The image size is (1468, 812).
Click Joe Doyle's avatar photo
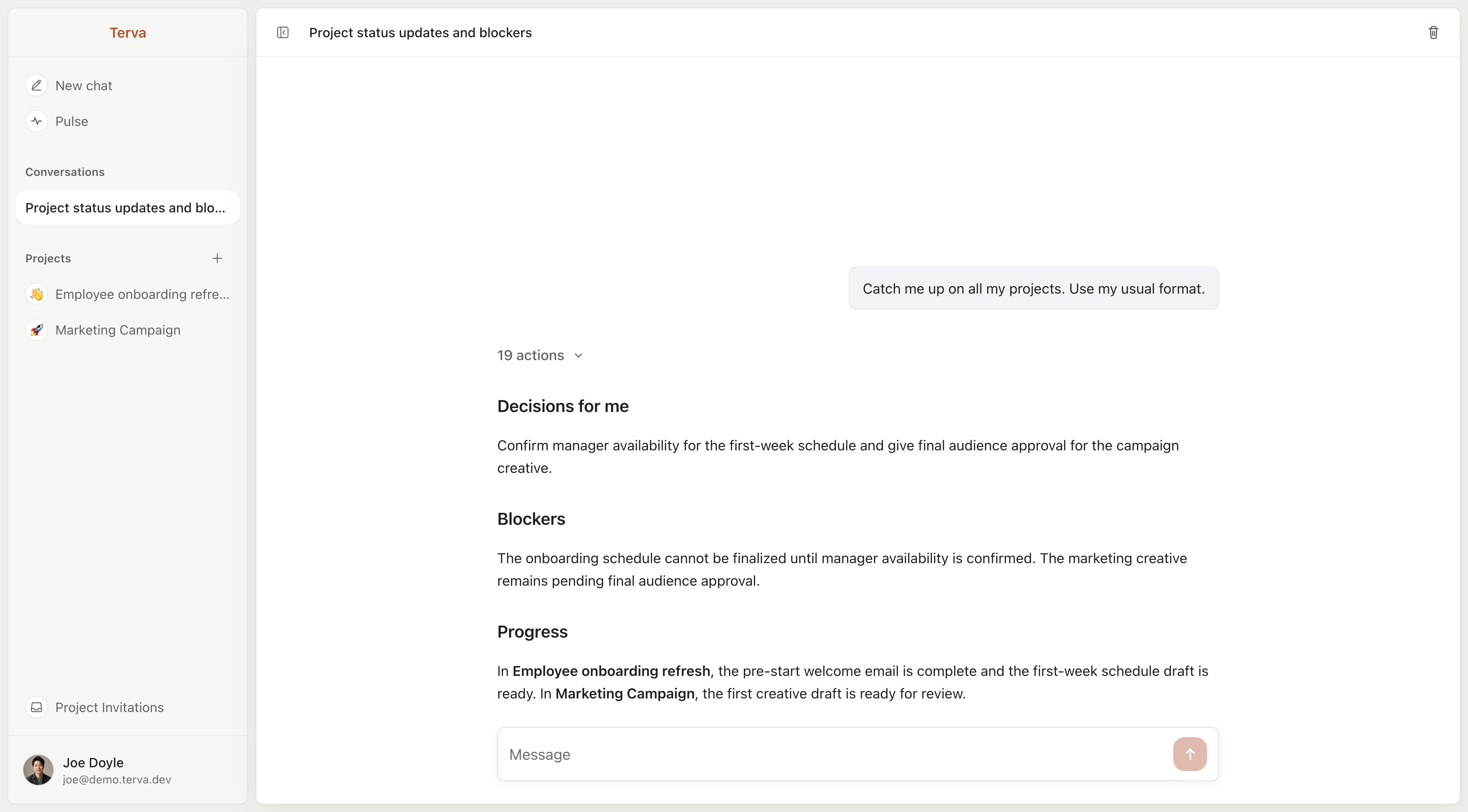(38, 770)
